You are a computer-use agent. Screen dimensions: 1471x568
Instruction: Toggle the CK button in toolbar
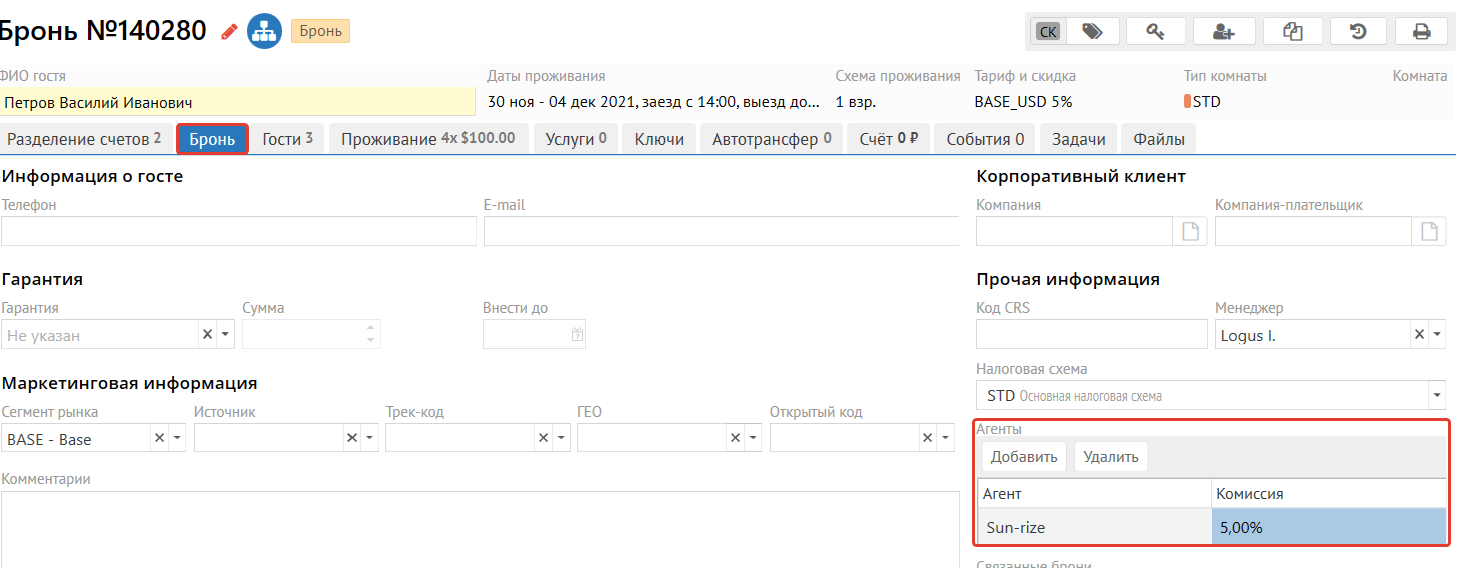pyautogui.click(x=1047, y=31)
